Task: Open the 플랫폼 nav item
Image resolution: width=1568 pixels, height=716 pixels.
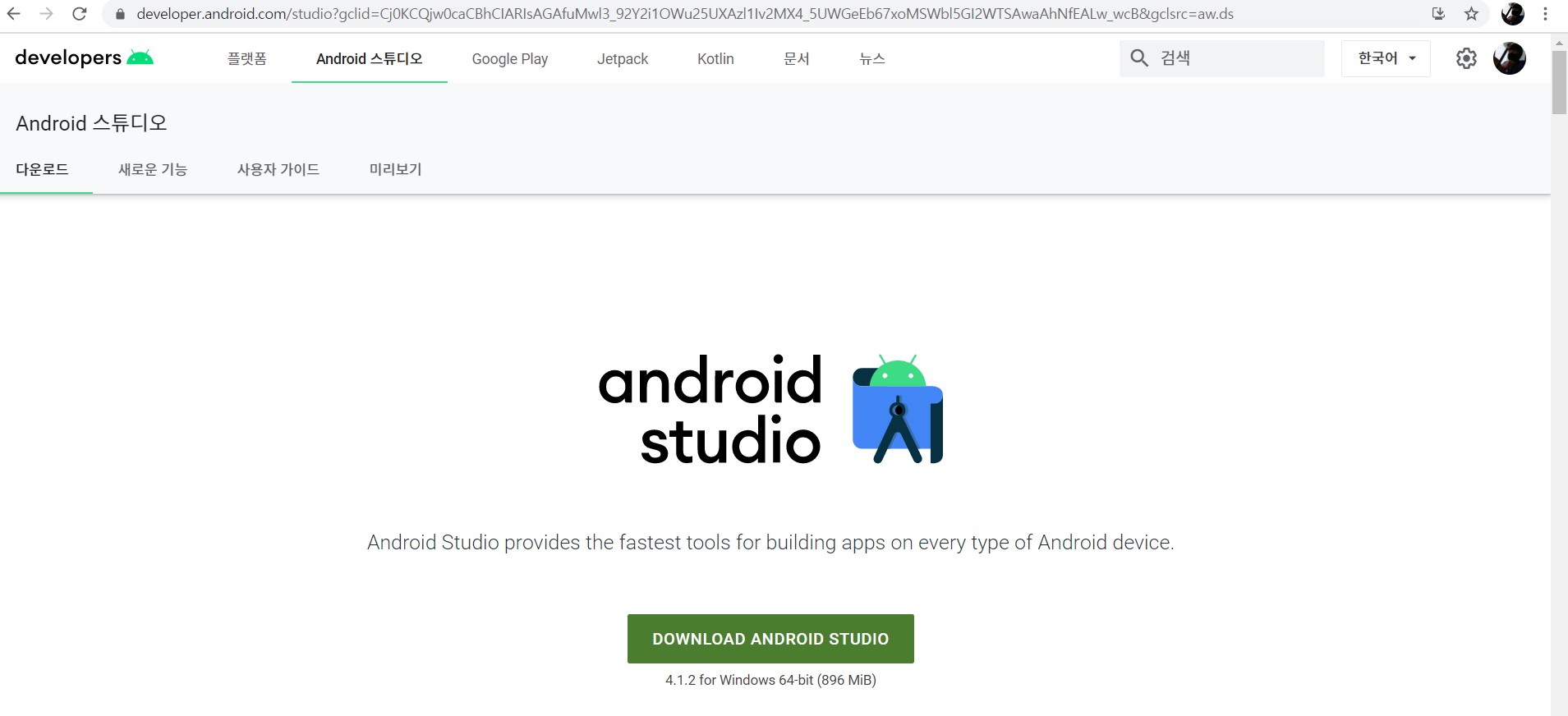Action: point(247,59)
